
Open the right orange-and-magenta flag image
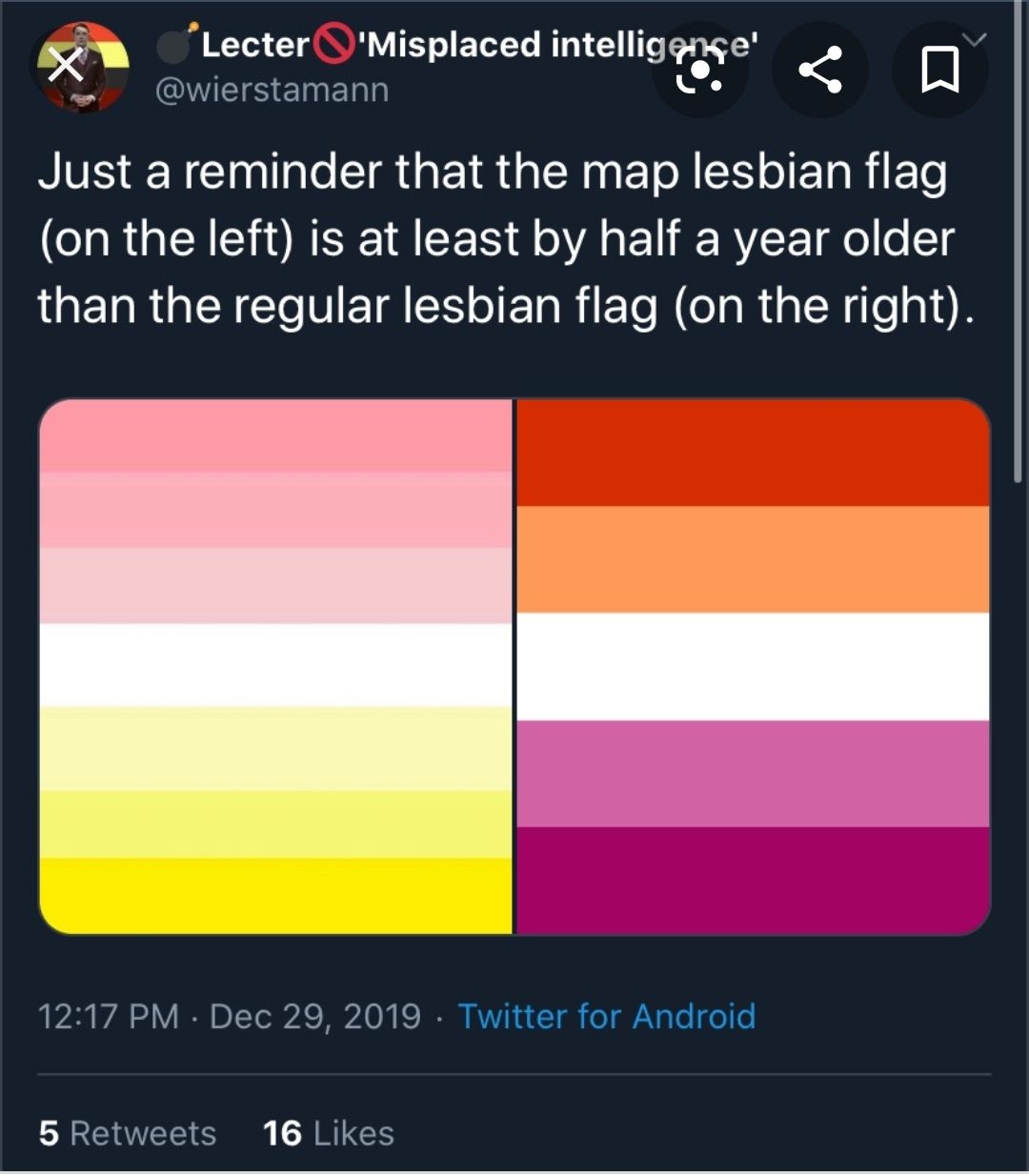click(x=754, y=666)
